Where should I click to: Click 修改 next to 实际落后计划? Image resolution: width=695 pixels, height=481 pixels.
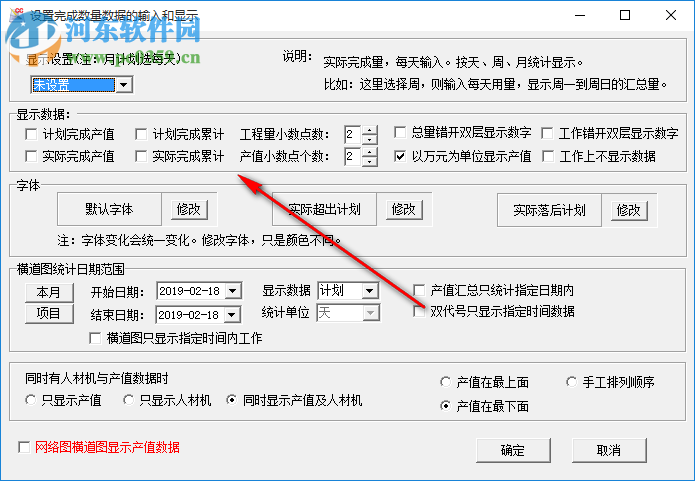tap(629, 210)
